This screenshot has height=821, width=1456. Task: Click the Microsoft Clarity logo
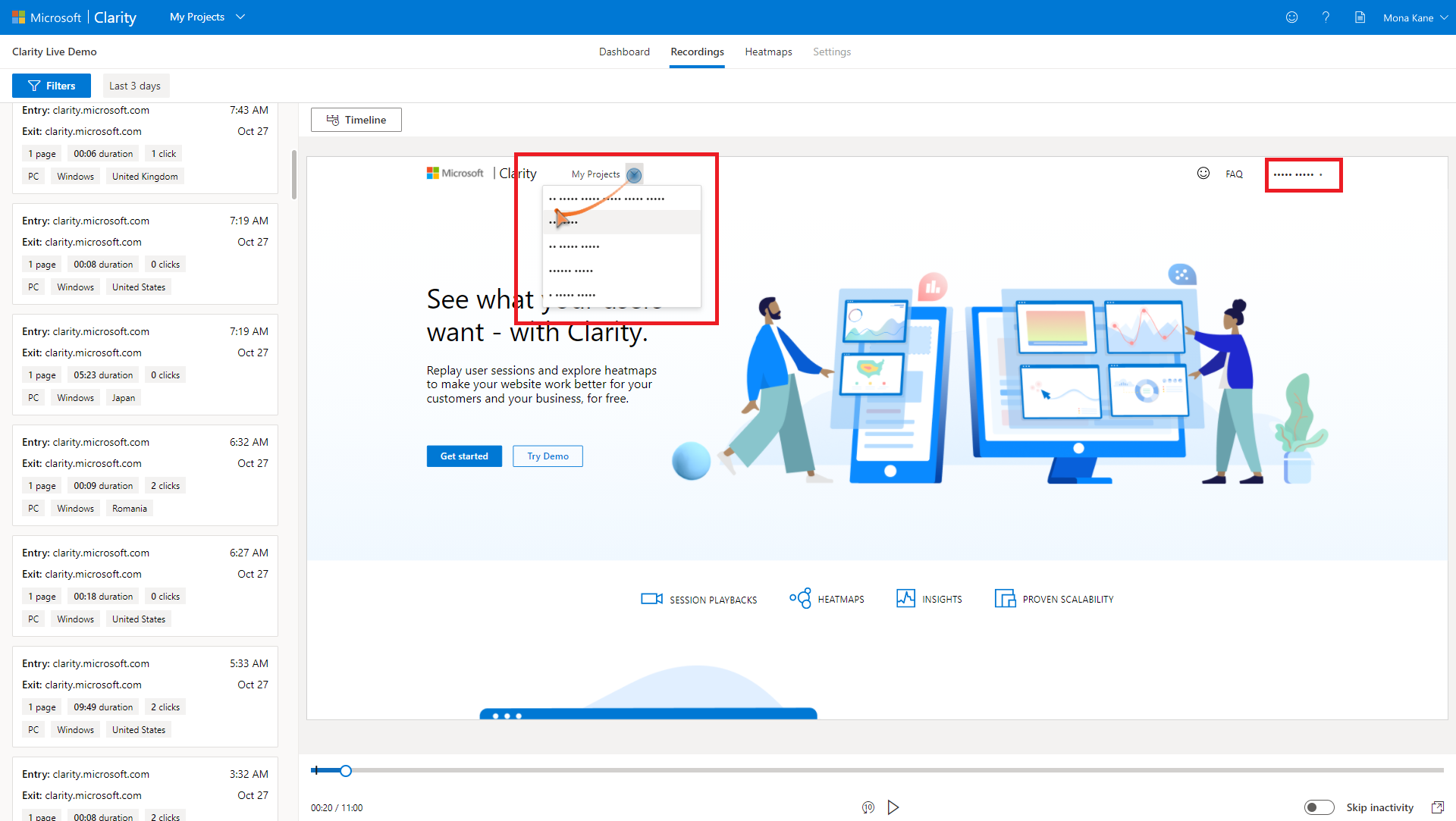(74, 17)
